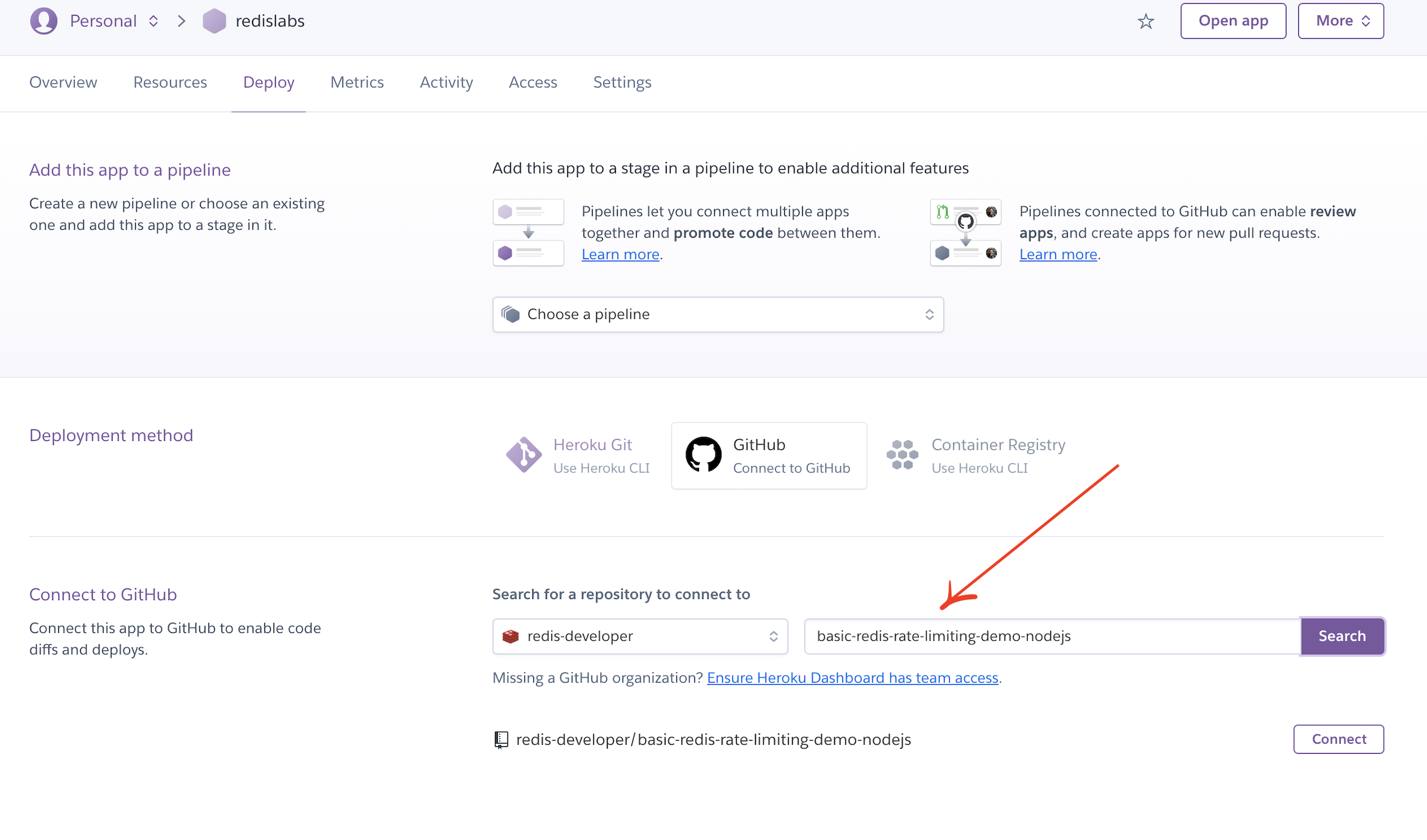Click the Add this app to a pipeline heading
Viewport: 1427px width, 840px height.
(x=130, y=170)
